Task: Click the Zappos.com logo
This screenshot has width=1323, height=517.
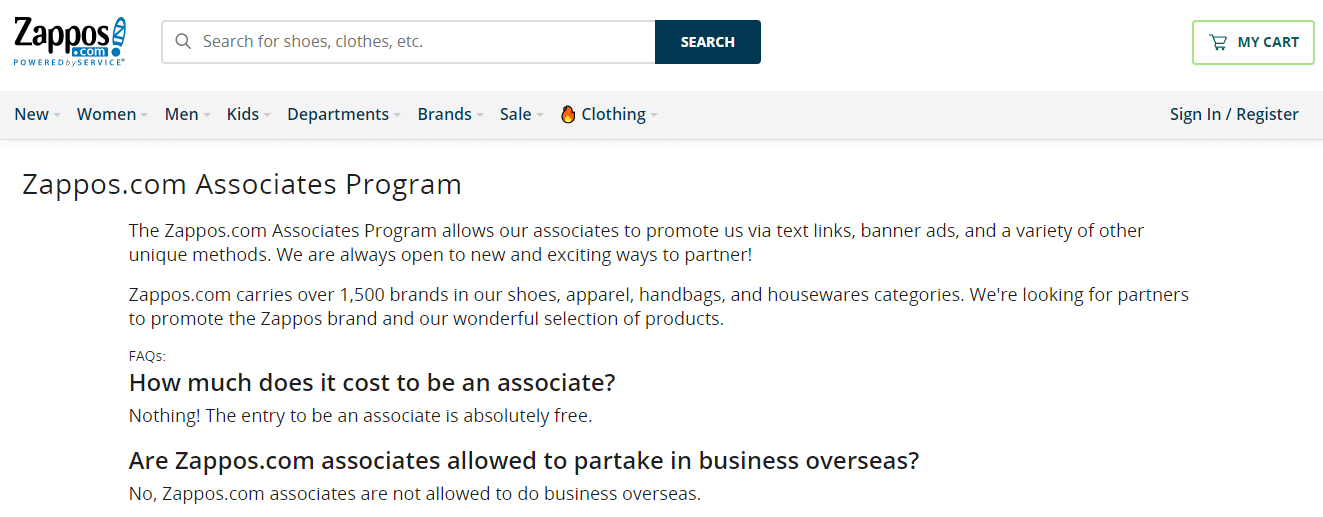Action: [x=70, y=41]
